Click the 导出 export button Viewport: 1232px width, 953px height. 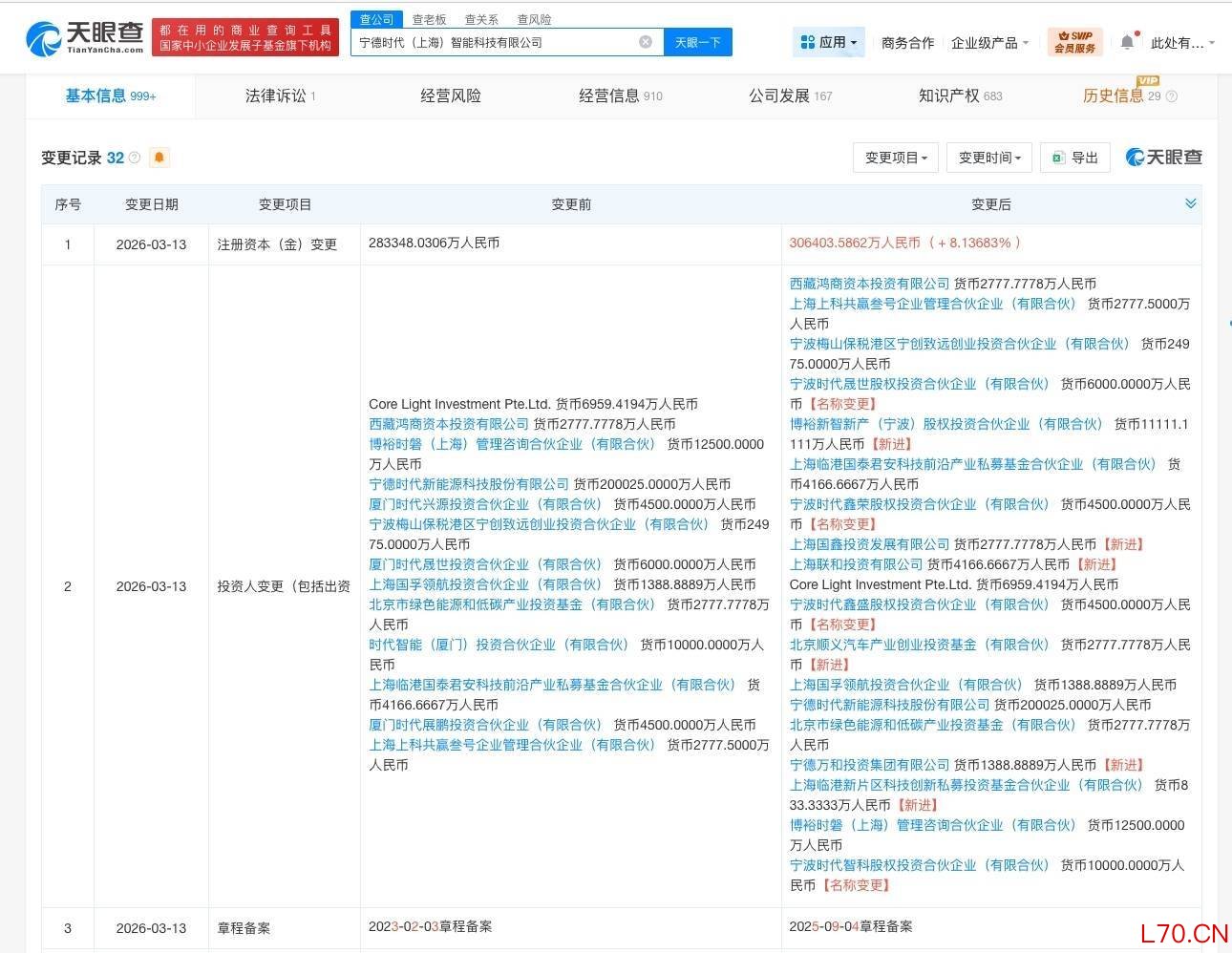click(x=1075, y=158)
